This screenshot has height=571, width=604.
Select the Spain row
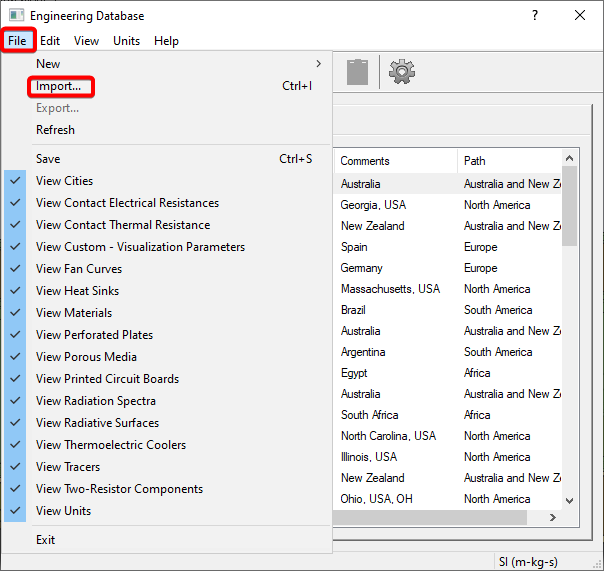(448, 247)
